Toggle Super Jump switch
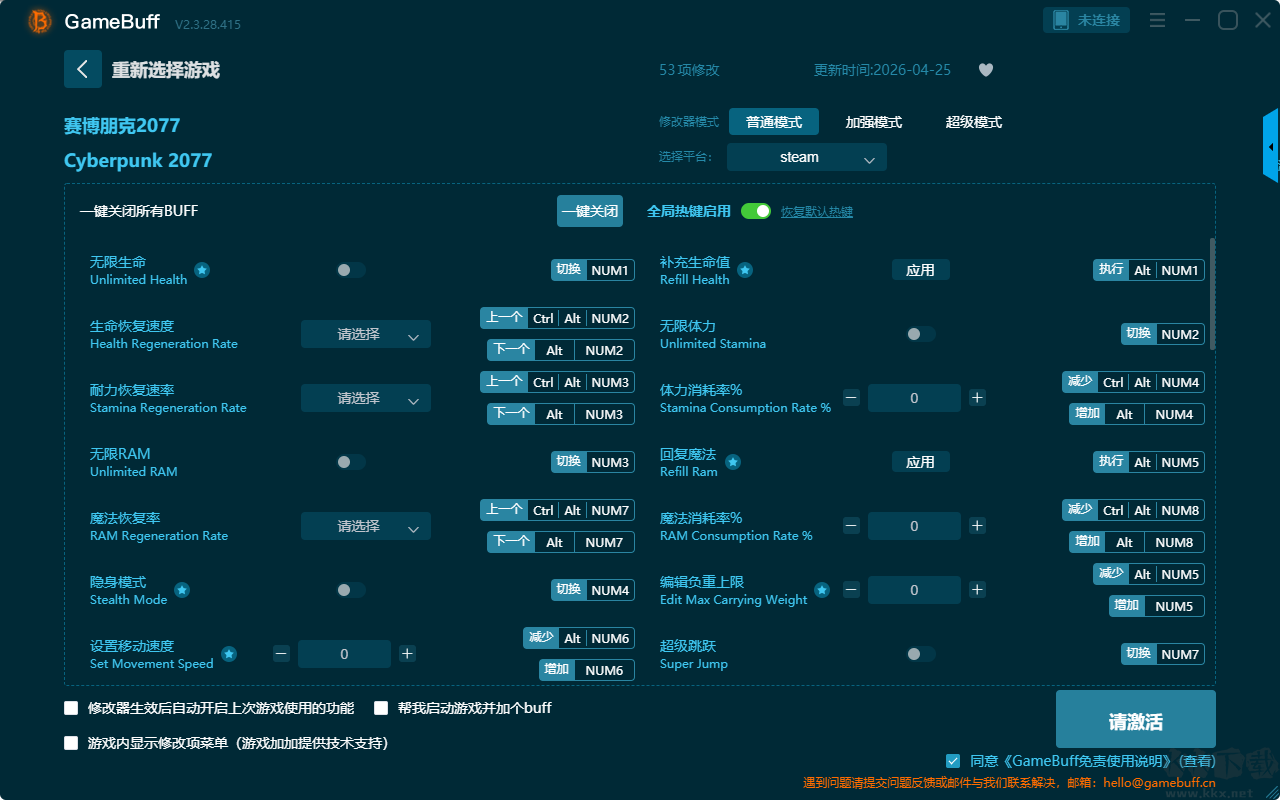This screenshot has width=1280, height=800. [921, 654]
